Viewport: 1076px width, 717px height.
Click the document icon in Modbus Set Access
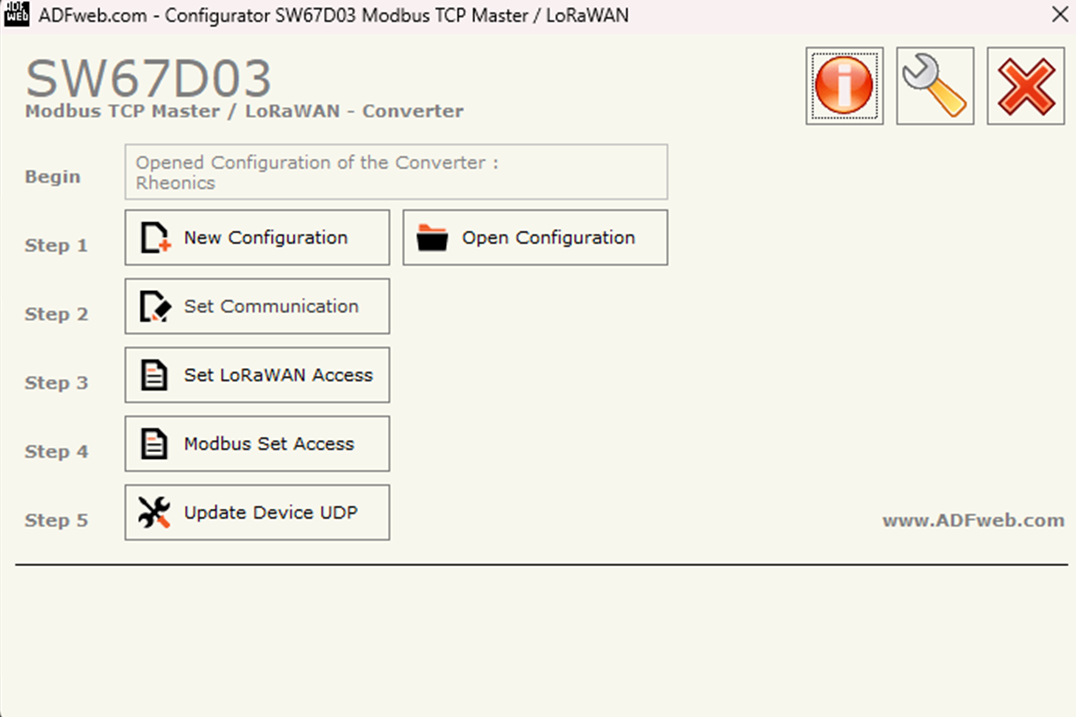click(x=152, y=443)
